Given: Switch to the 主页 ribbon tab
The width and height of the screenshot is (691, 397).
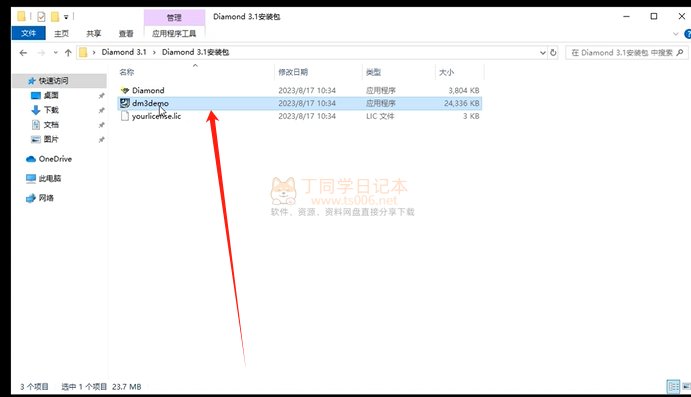Looking at the screenshot, I should click(x=61, y=33).
